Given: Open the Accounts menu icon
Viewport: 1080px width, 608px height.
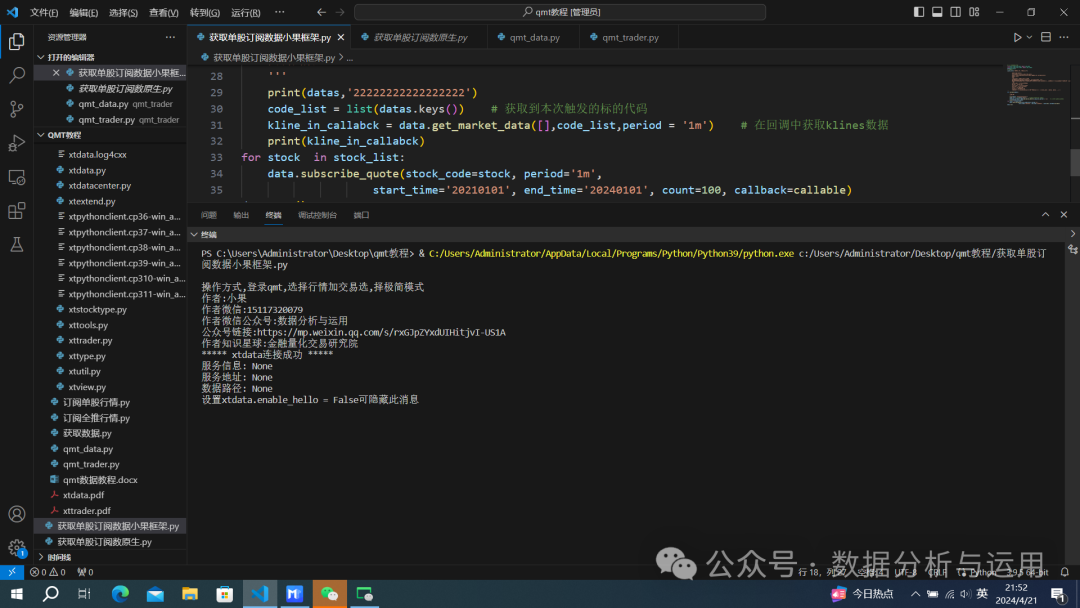Looking at the screenshot, I should pyautogui.click(x=17, y=514).
